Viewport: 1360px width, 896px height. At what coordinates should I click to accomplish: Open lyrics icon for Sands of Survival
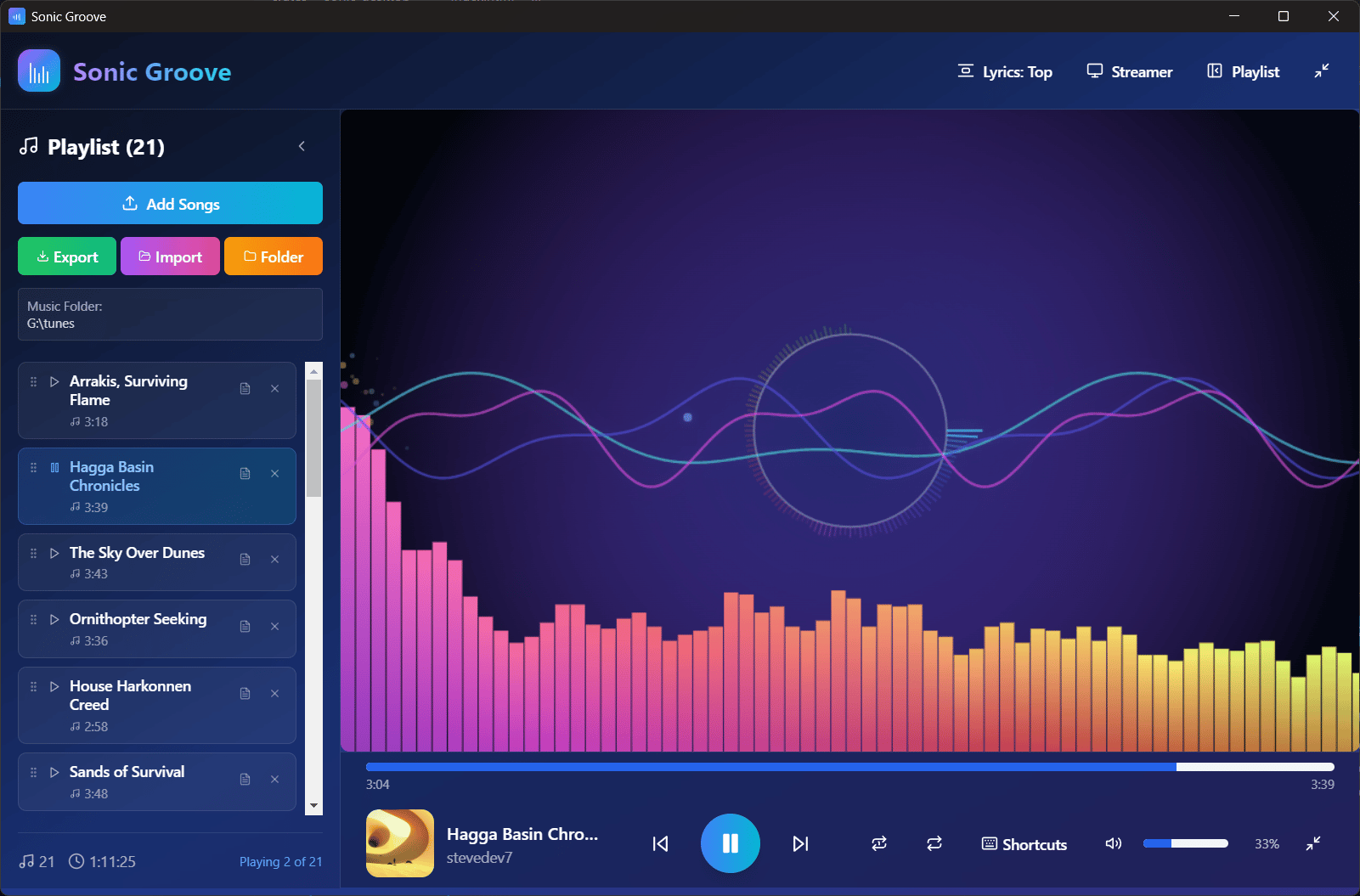click(x=245, y=779)
